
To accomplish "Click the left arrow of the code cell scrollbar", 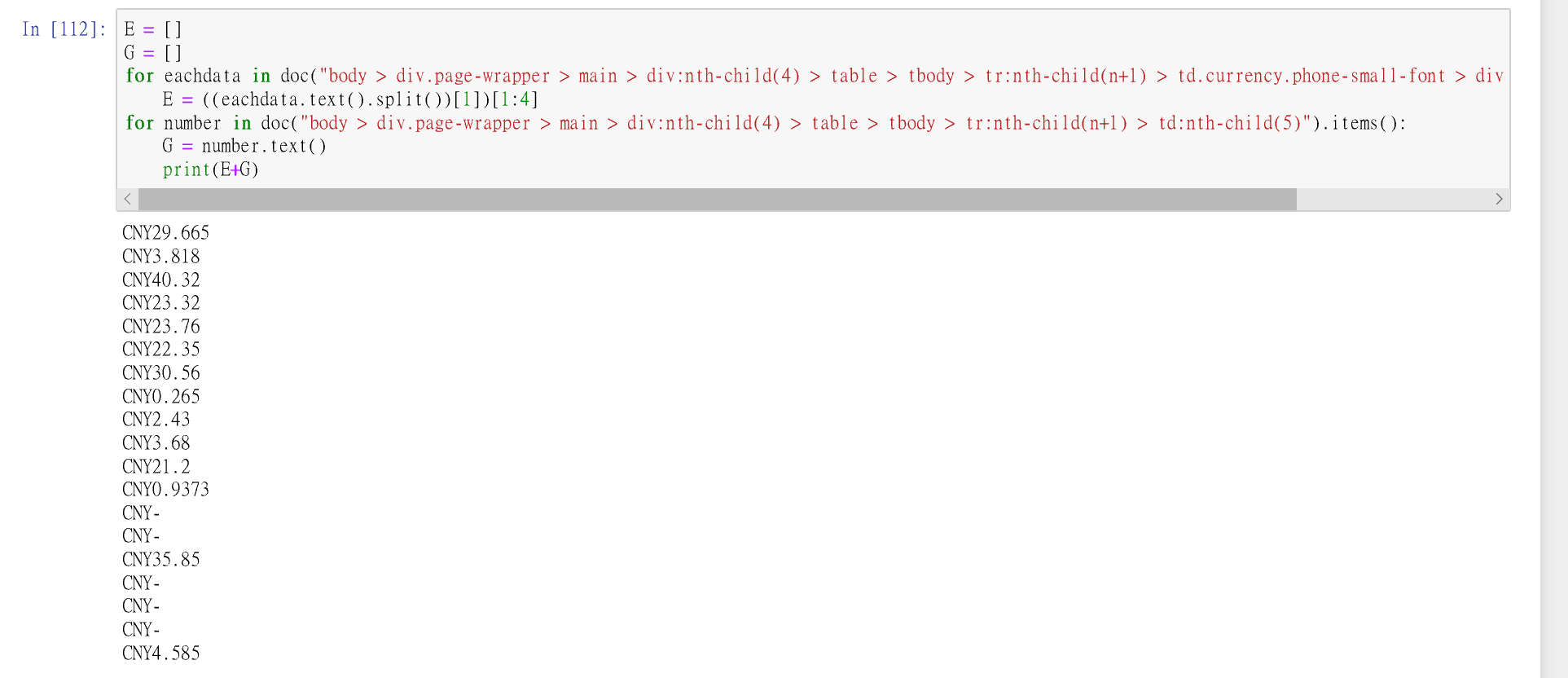I will (x=128, y=199).
